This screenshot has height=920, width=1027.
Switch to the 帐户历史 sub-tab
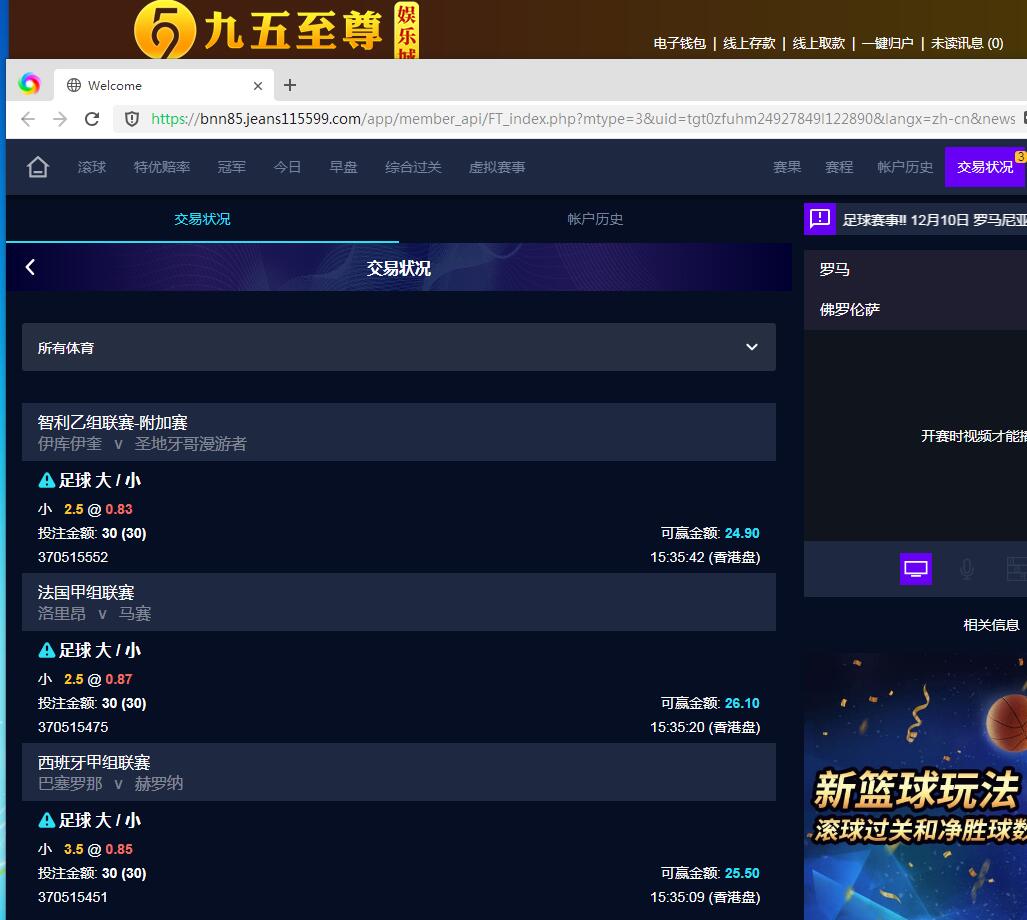coord(595,219)
